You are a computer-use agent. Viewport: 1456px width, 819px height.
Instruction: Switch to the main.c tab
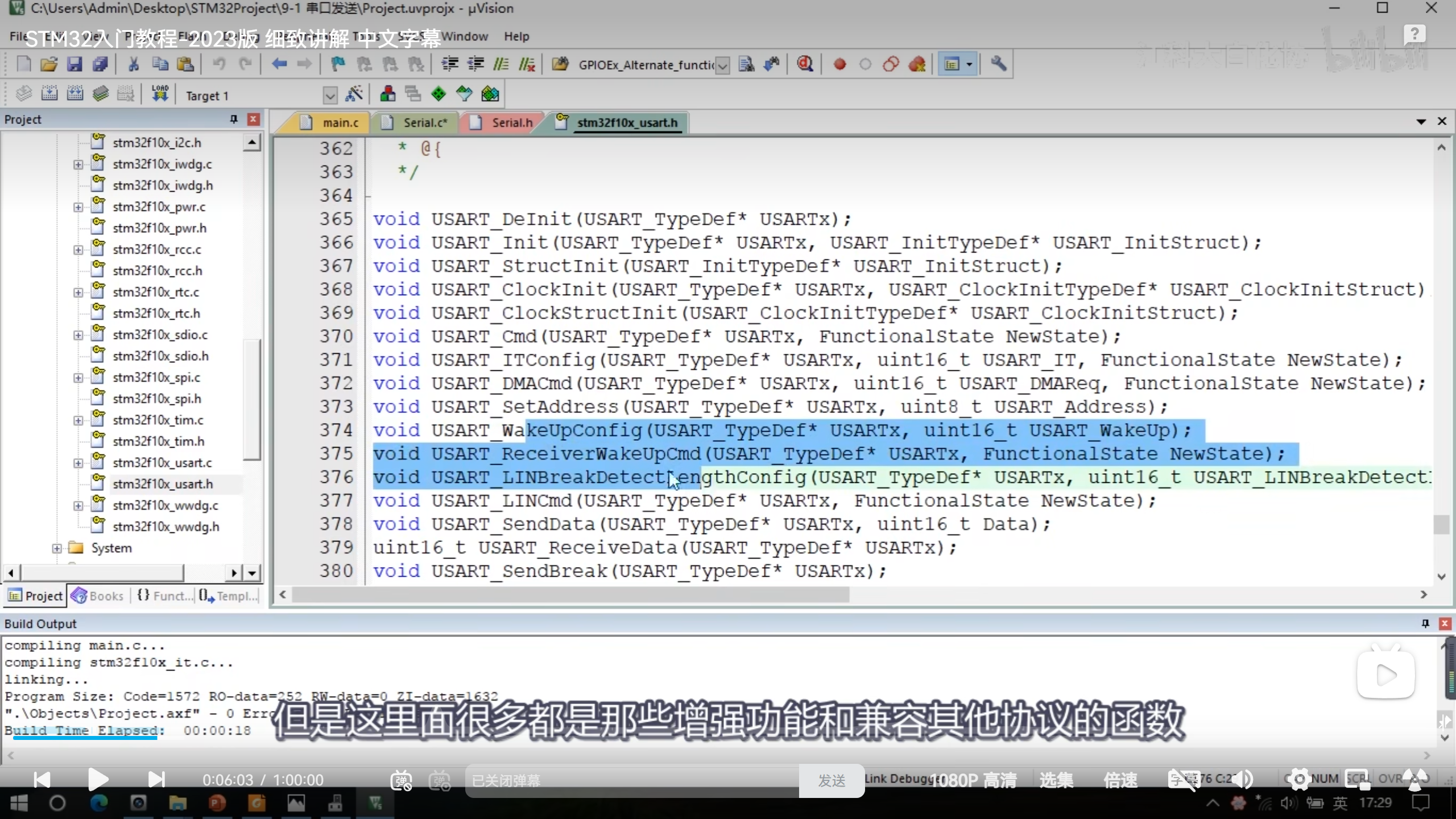[x=340, y=123]
